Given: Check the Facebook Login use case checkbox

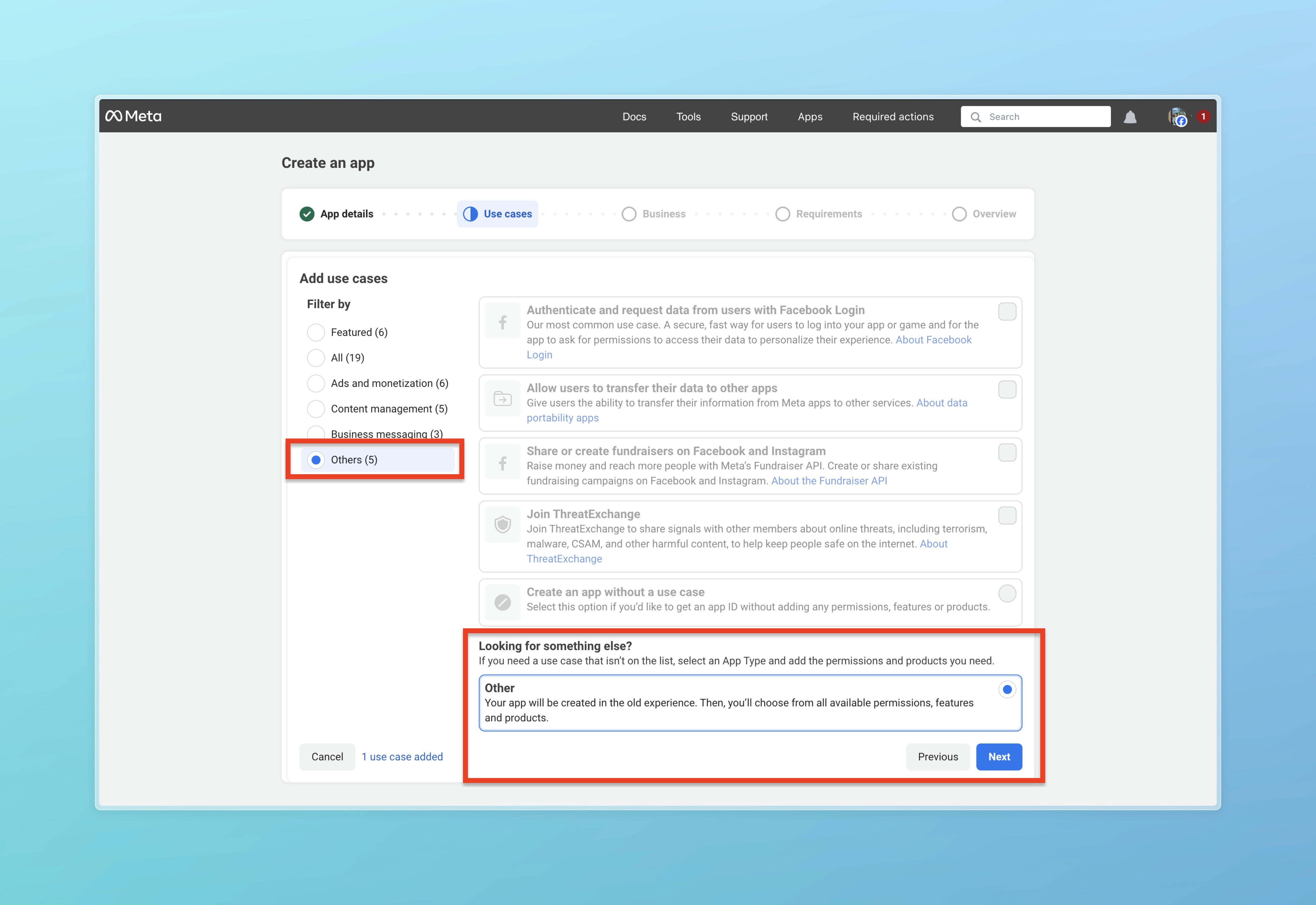Looking at the screenshot, I should pyautogui.click(x=1007, y=311).
